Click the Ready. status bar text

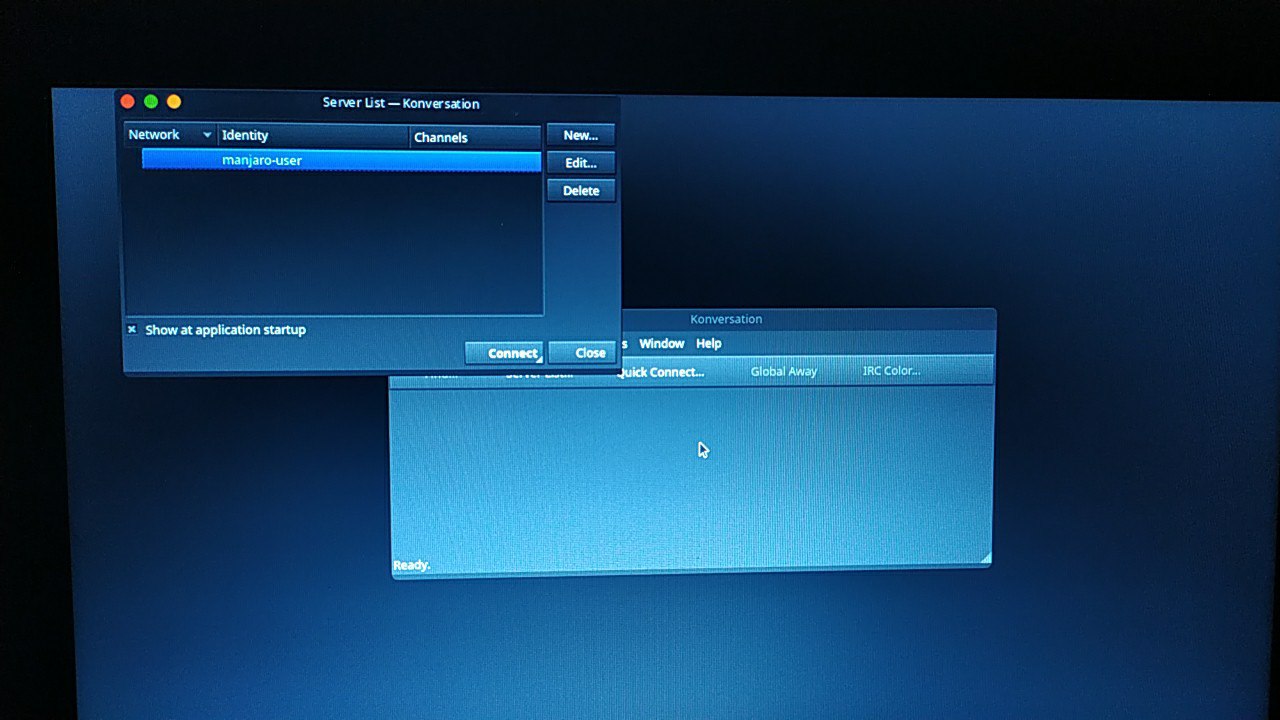pos(411,565)
